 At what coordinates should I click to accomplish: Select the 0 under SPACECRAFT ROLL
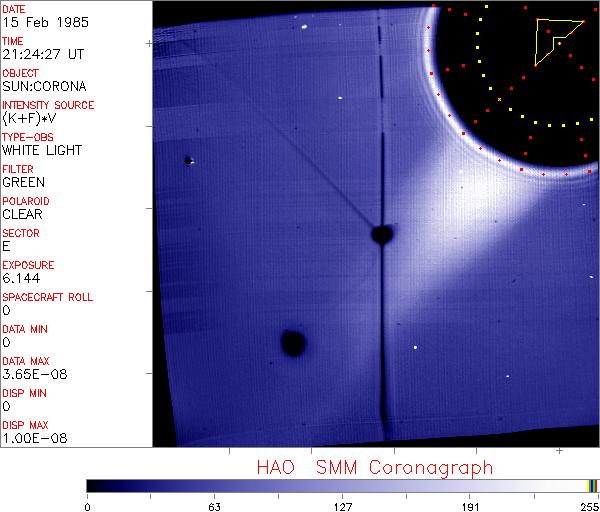(7, 310)
